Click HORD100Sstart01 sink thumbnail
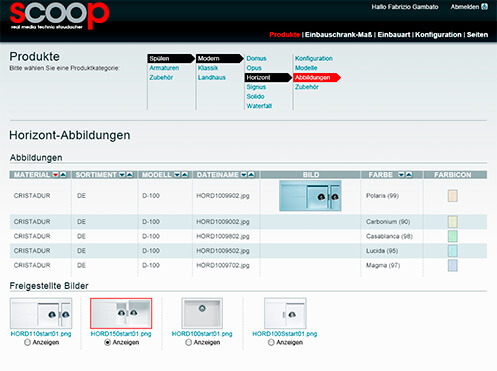The image size is (497, 371). click(285, 313)
